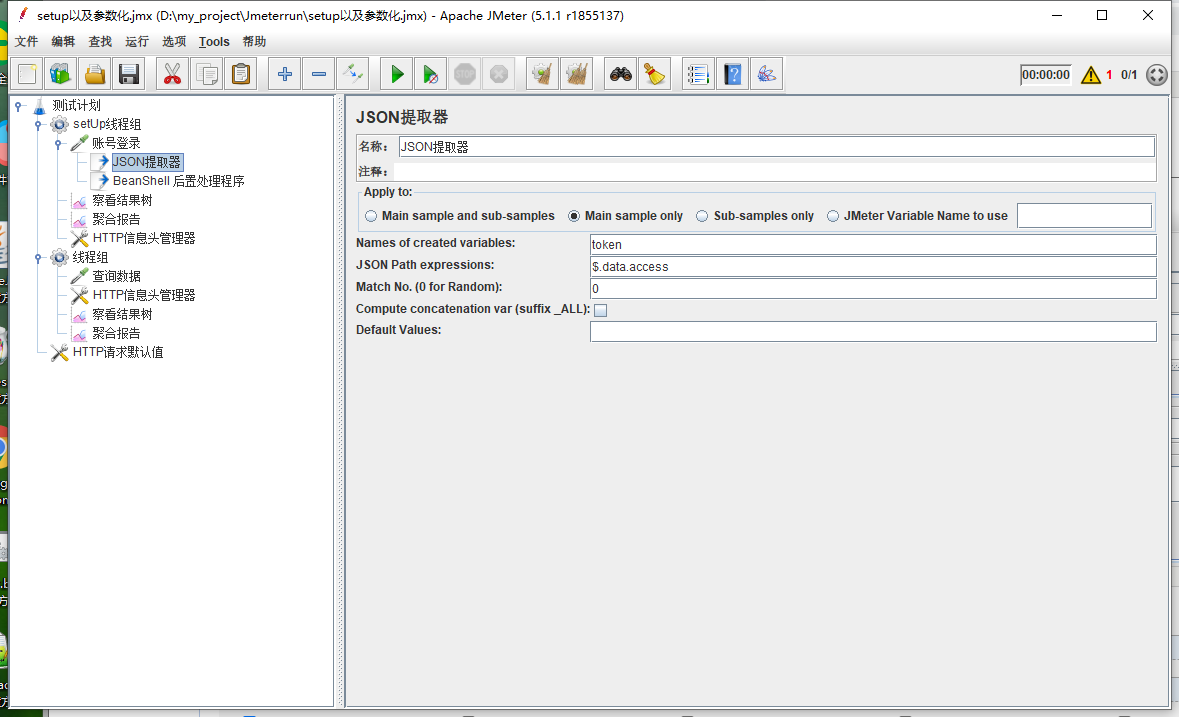Image resolution: width=1179 pixels, height=717 pixels.
Task: Collapse the 线程组 node handle
Action: point(38,258)
